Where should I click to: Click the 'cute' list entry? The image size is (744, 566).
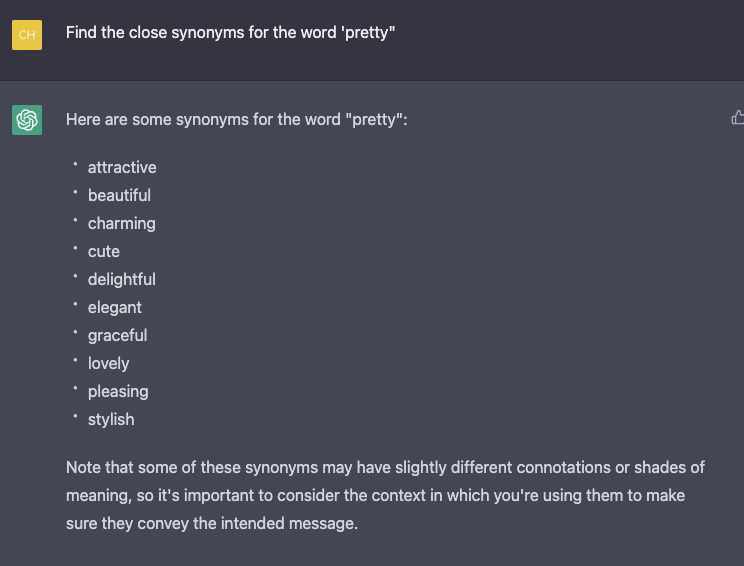[103, 251]
